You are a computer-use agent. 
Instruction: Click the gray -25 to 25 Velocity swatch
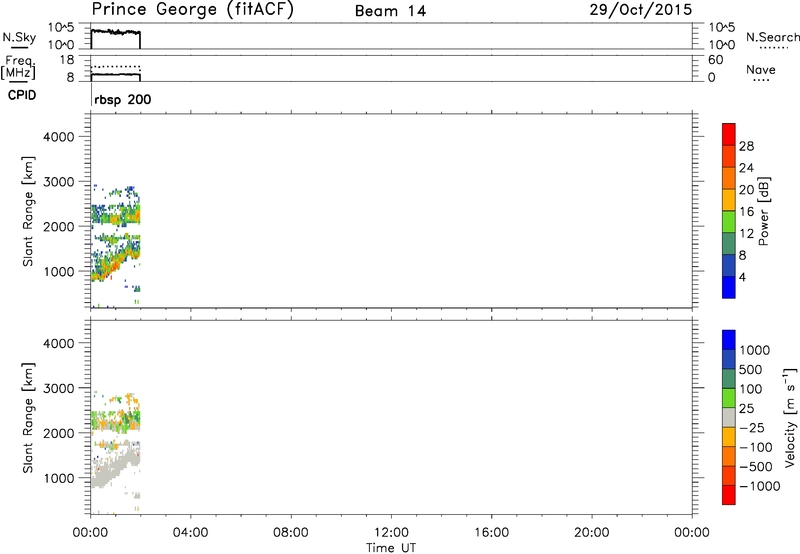tap(729, 418)
